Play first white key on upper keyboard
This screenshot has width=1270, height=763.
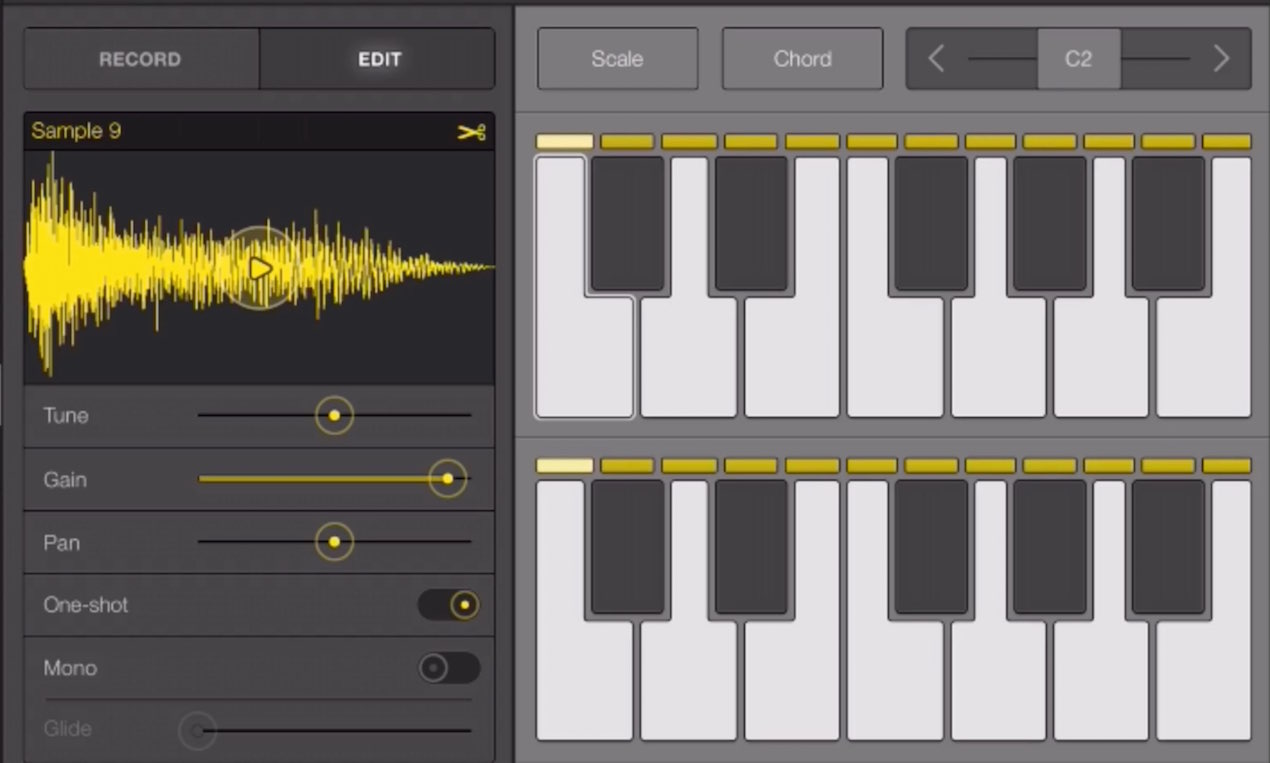pyautogui.click(x=584, y=357)
